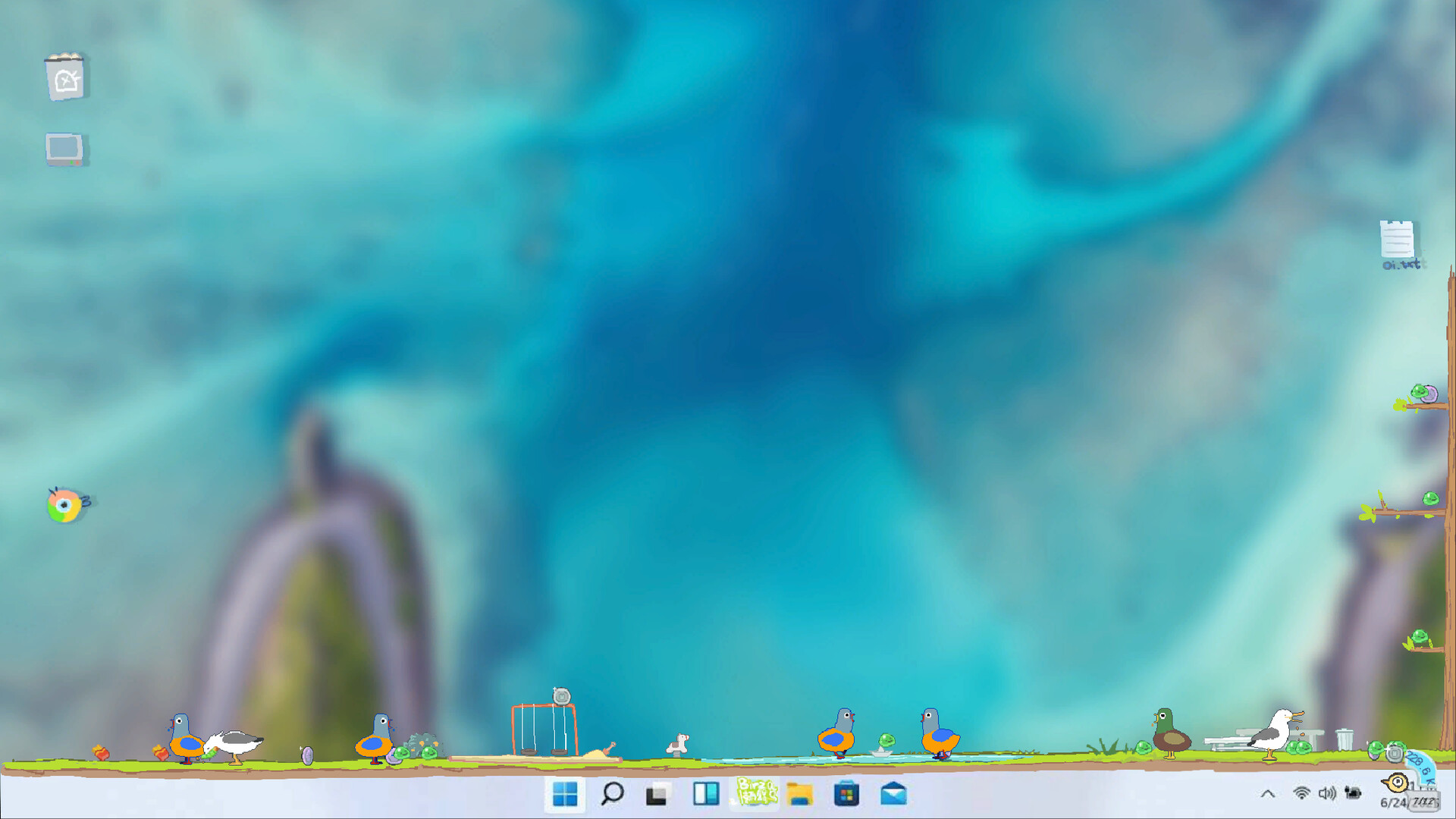
Task: Open the Start menu
Action: tap(565, 794)
